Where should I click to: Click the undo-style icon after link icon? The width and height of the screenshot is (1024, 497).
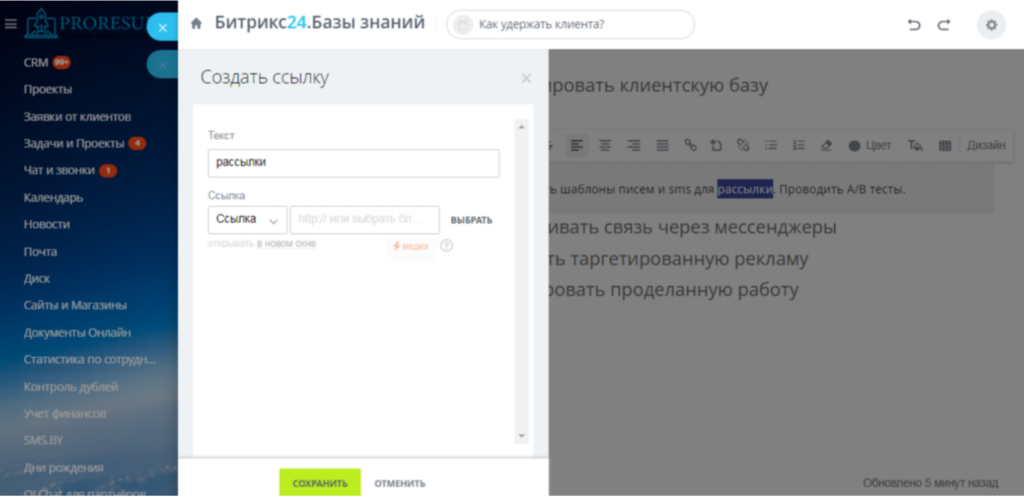click(716, 145)
